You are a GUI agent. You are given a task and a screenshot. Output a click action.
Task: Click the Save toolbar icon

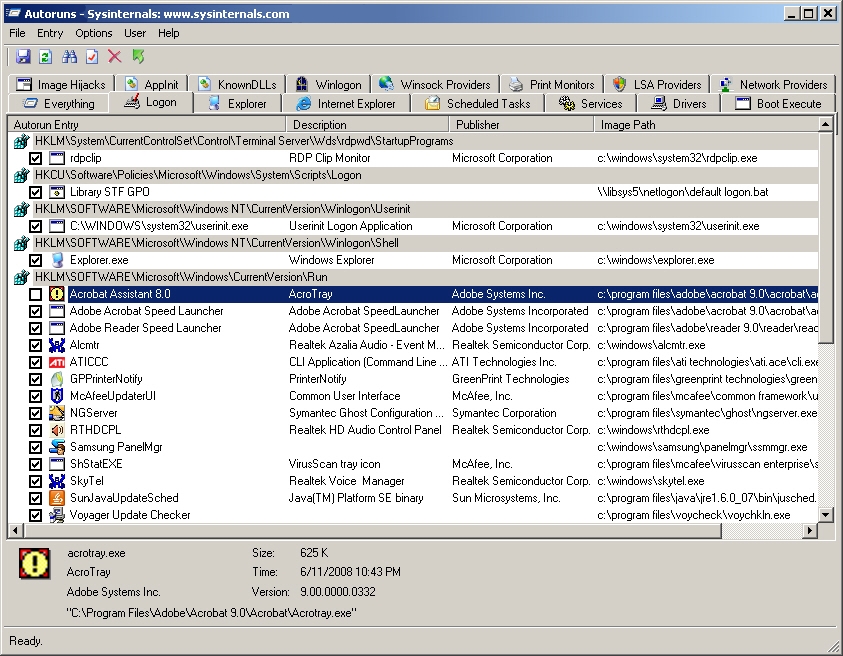[23, 57]
